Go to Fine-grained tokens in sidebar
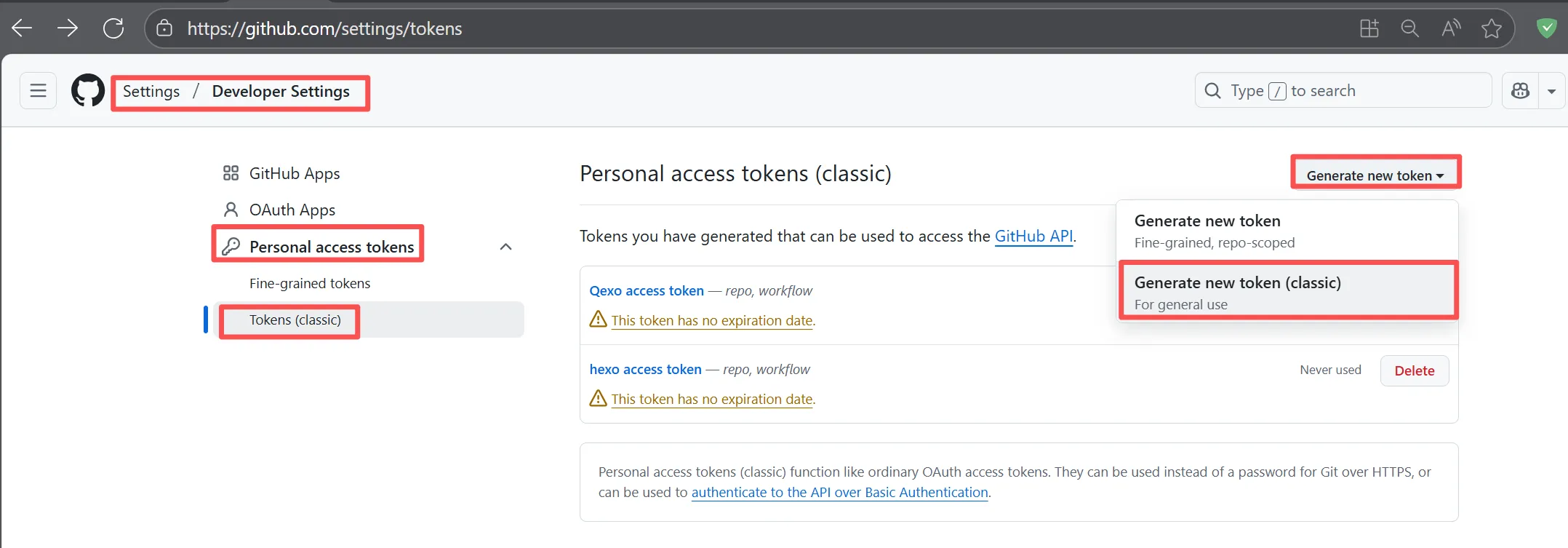This screenshot has height=548, width=1568. click(x=310, y=283)
